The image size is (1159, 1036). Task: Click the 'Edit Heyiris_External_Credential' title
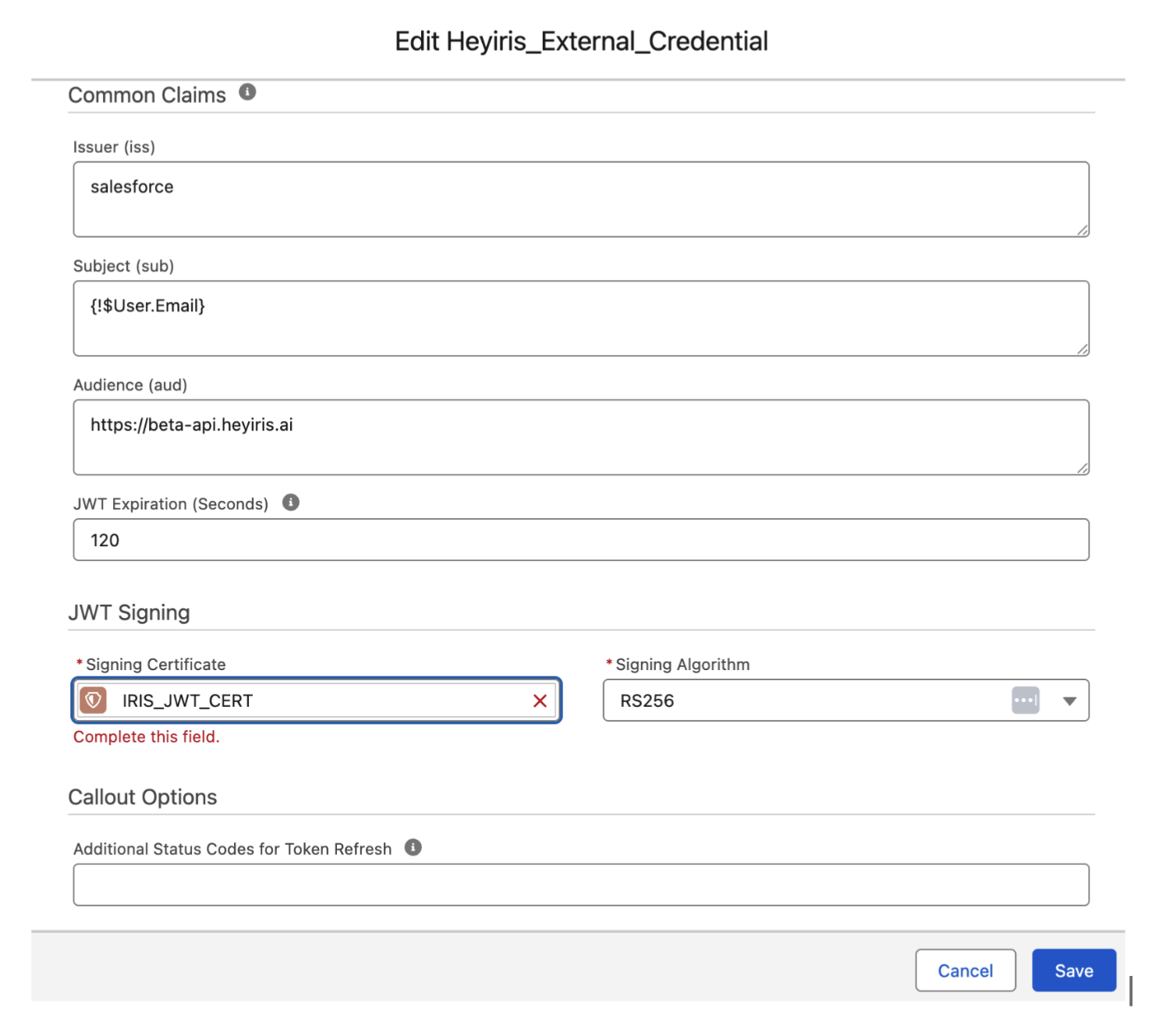(581, 41)
